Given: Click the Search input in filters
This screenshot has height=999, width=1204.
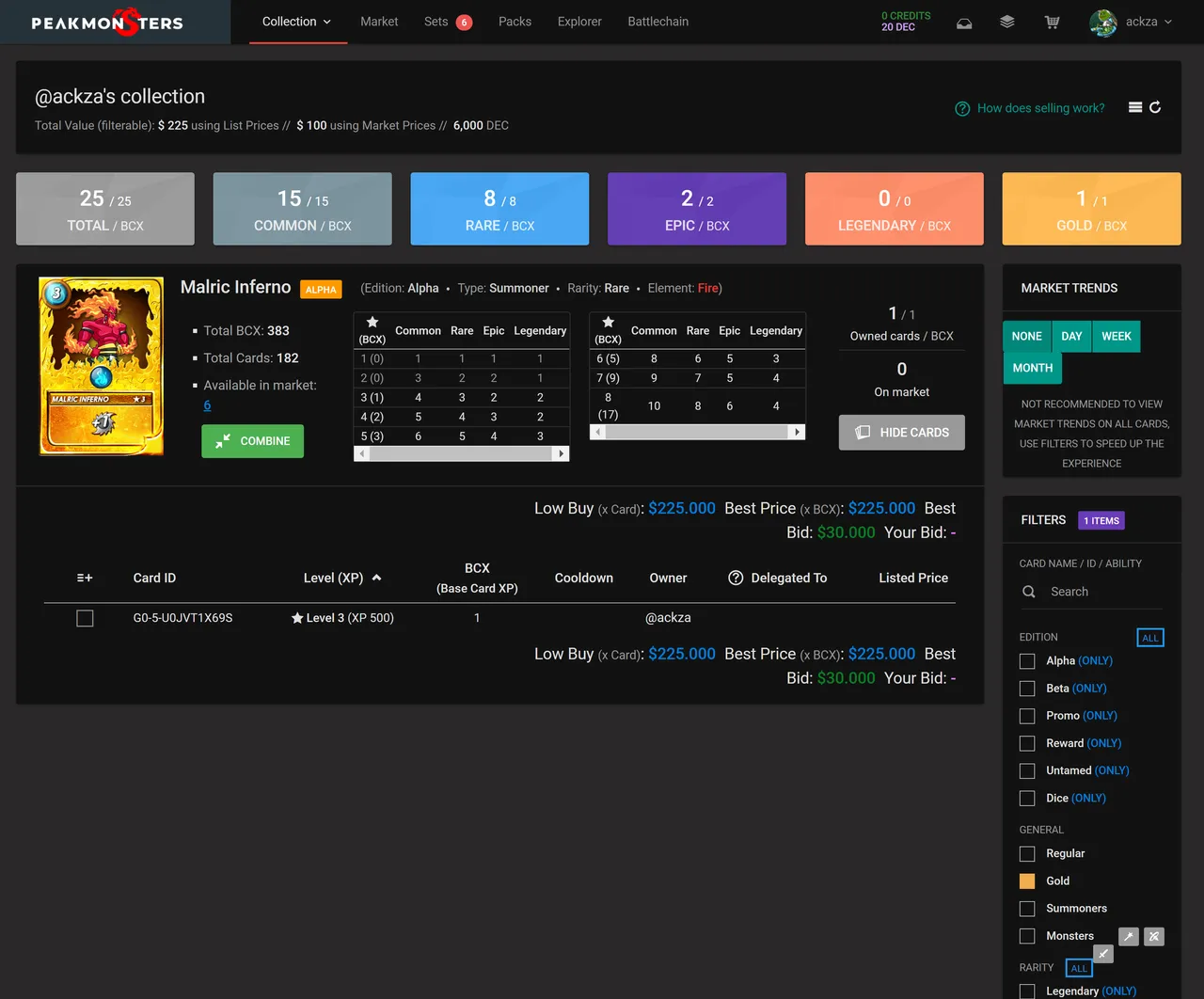Looking at the screenshot, I should tap(1105, 592).
